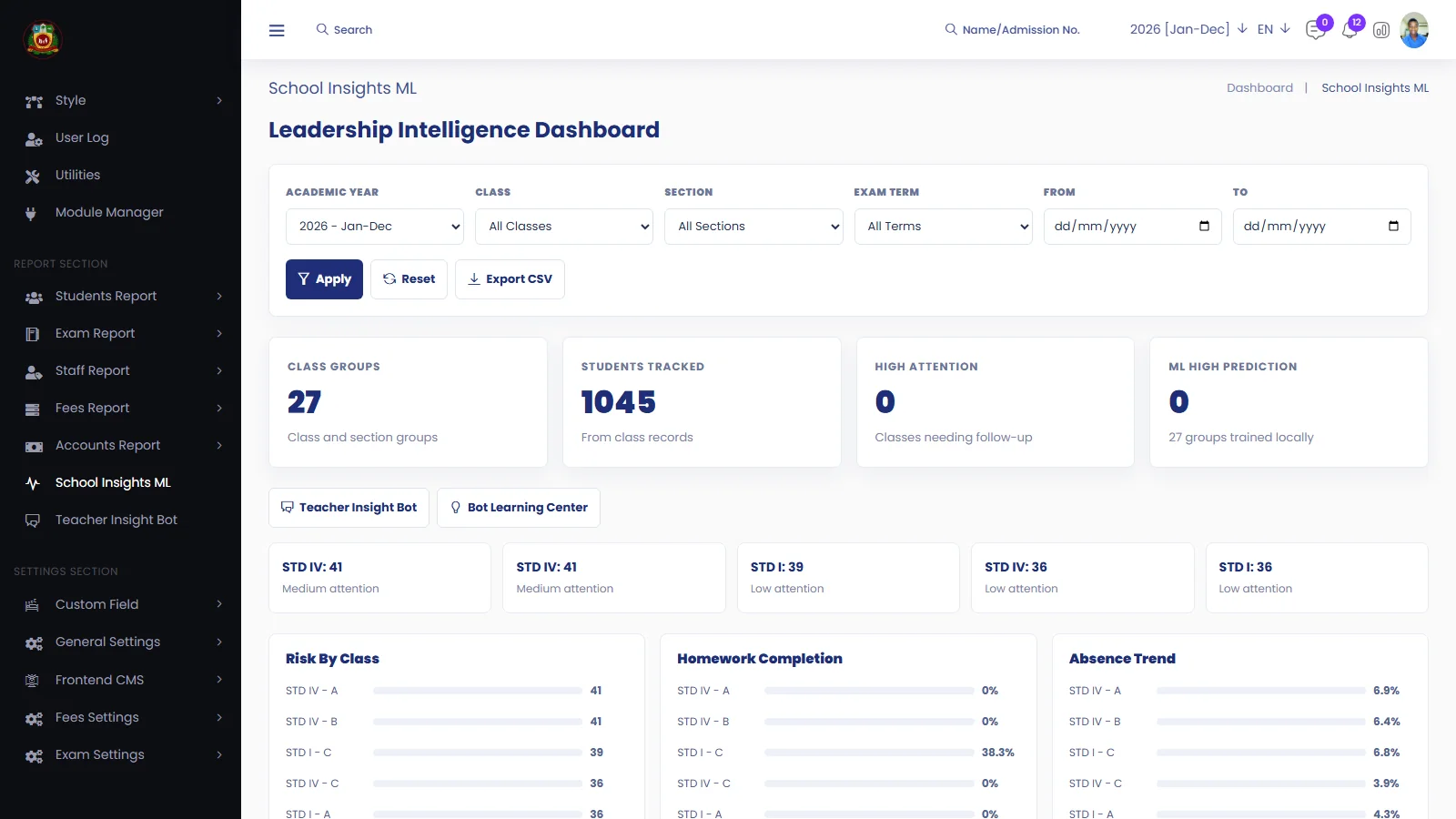Screen dimensions: 1456x819
Task: Open the All Sections dropdown
Action: tap(753, 227)
